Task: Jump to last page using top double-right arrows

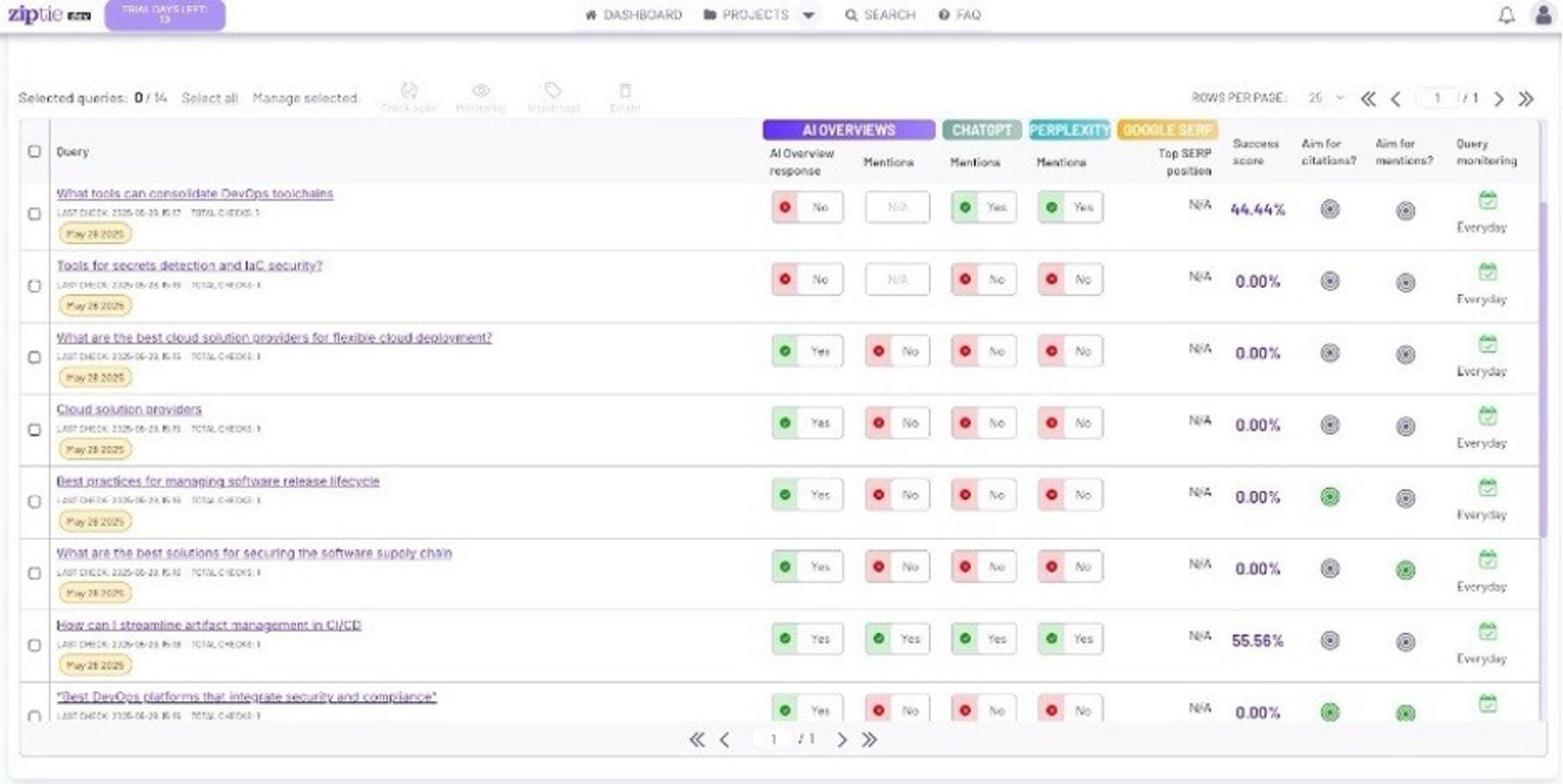Action: click(x=1526, y=99)
